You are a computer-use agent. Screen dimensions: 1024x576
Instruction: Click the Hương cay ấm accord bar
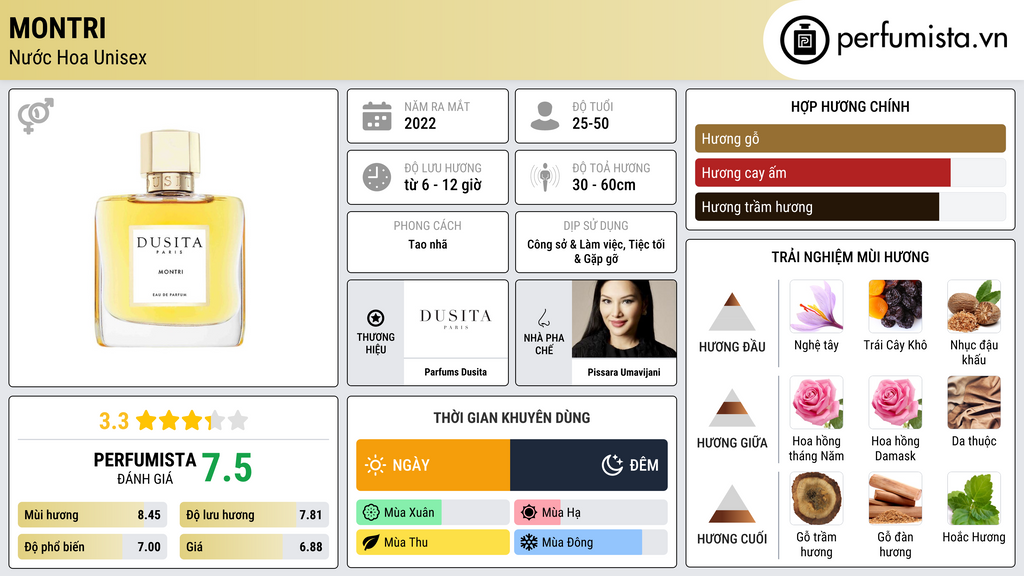(850, 173)
